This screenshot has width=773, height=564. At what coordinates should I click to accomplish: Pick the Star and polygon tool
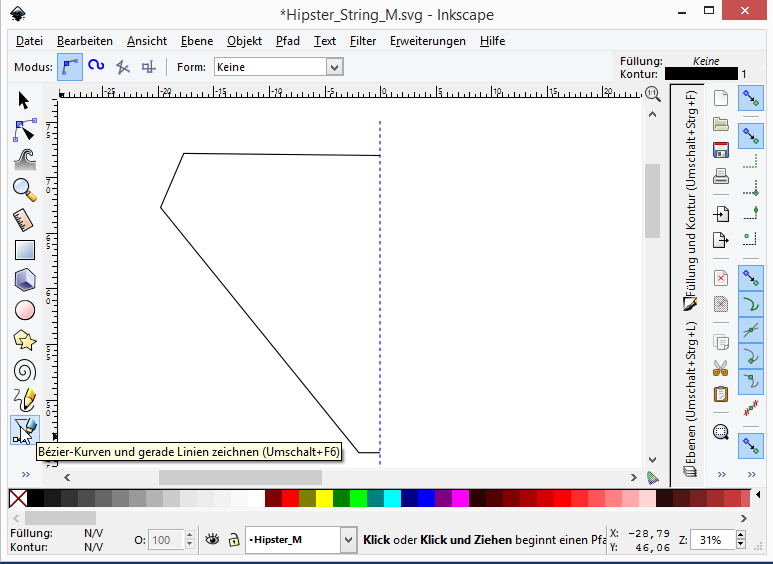click(24, 340)
